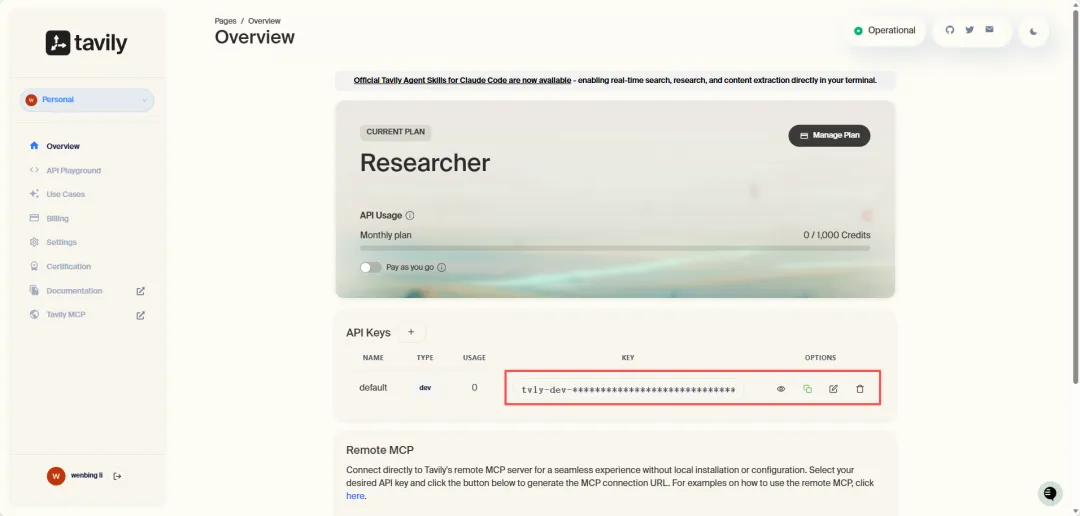Click the email envelope icon in the header
Image resolution: width=1080 pixels, height=516 pixels.
coord(990,30)
